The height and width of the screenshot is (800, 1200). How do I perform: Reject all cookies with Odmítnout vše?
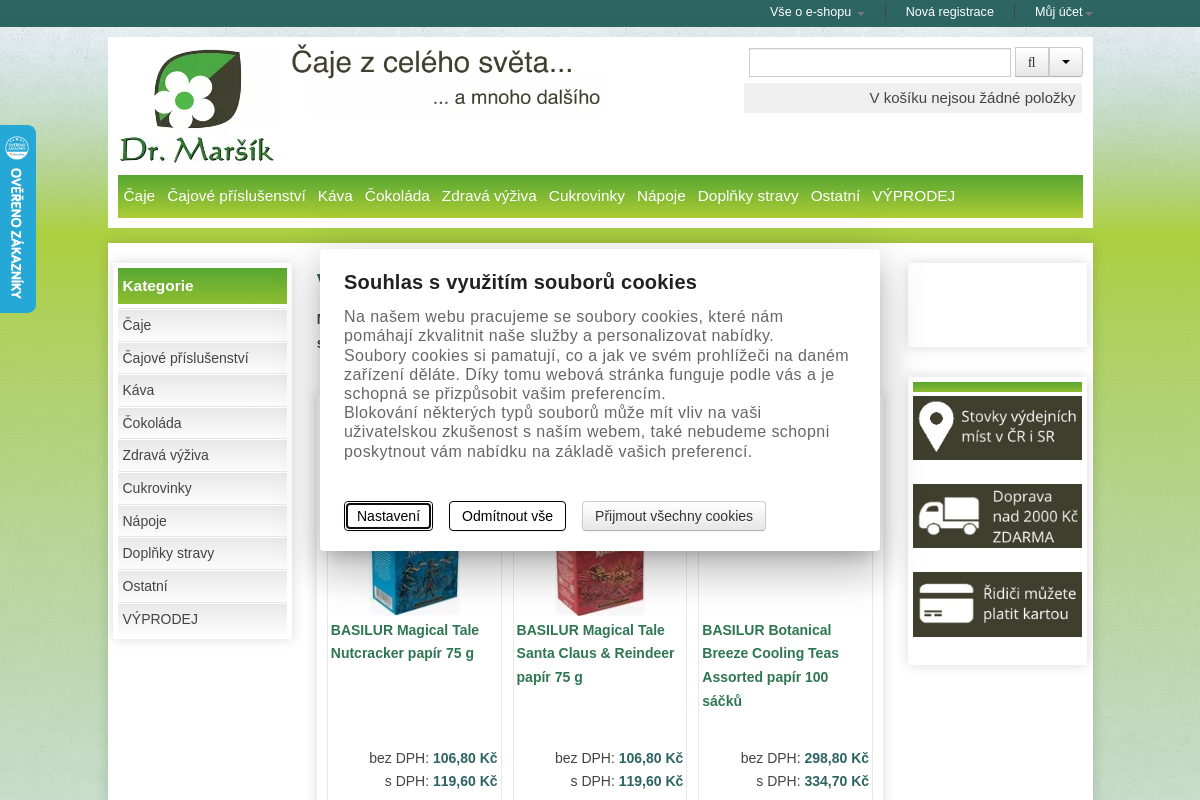[x=507, y=516]
